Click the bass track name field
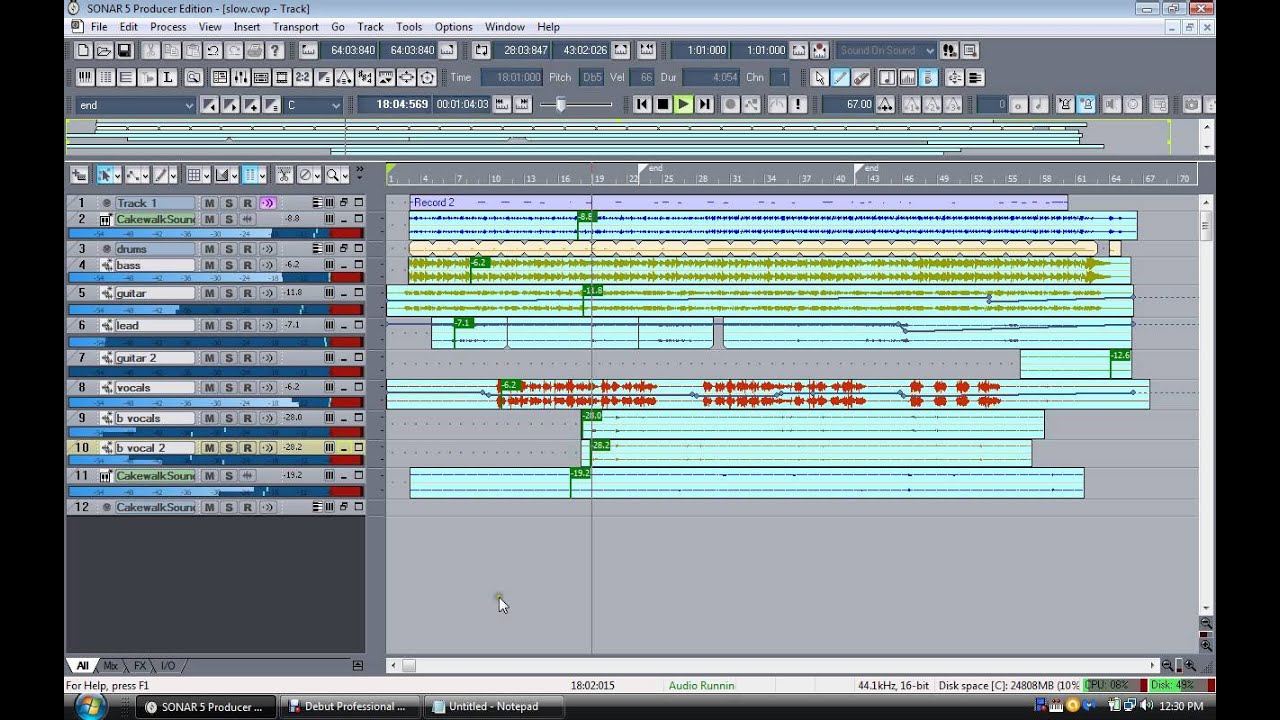Screen dimensions: 1280x720 tap(154, 265)
